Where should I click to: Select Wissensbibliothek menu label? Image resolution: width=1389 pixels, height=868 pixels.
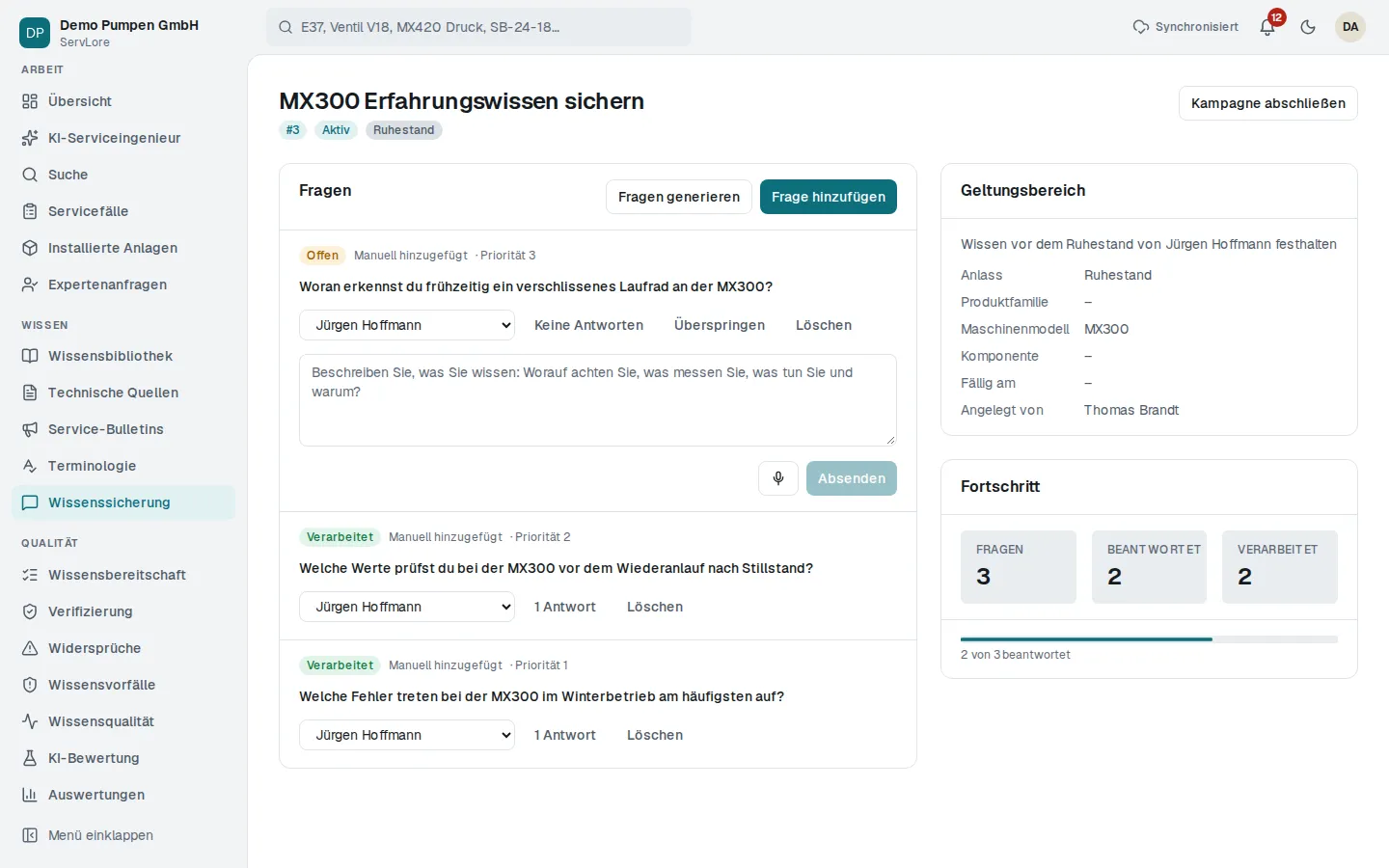click(111, 356)
